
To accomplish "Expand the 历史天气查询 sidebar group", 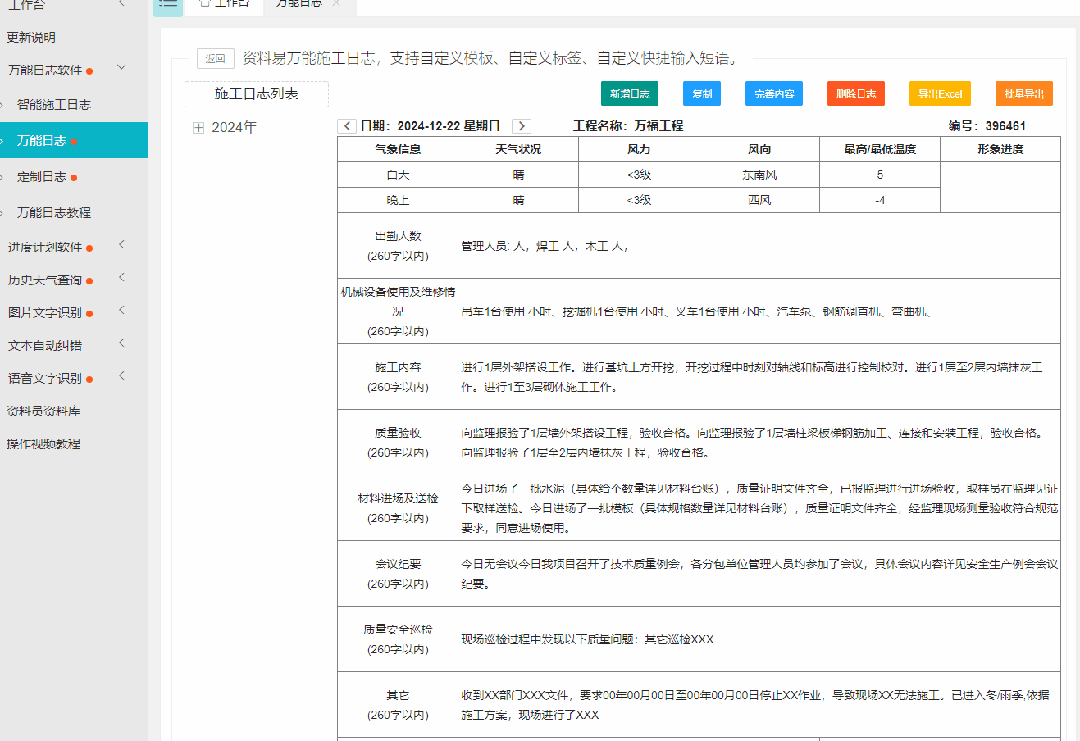I will pyautogui.click(x=122, y=278).
